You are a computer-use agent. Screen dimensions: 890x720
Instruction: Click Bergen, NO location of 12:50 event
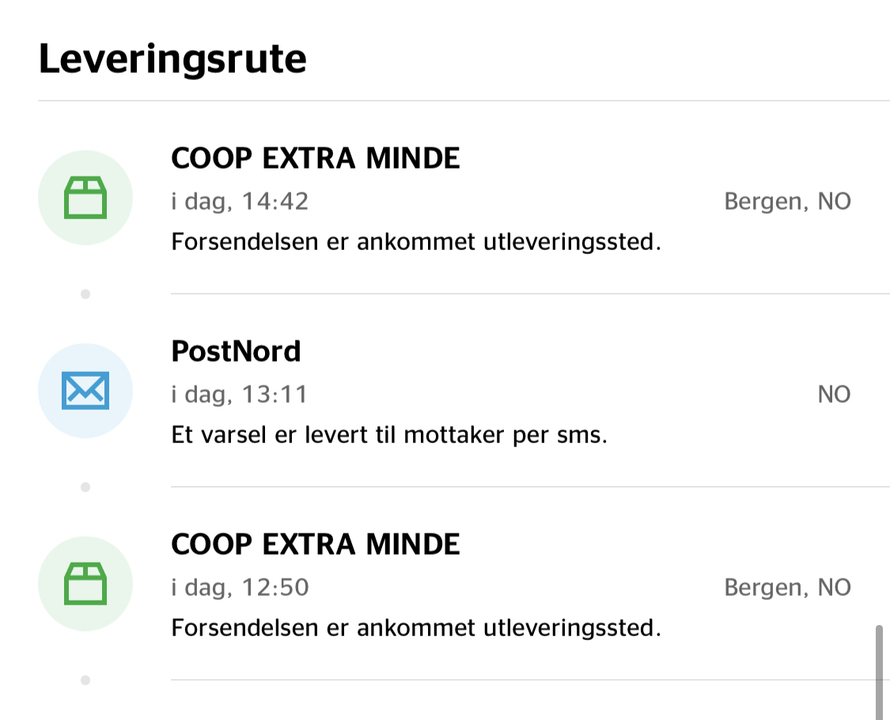(788, 588)
